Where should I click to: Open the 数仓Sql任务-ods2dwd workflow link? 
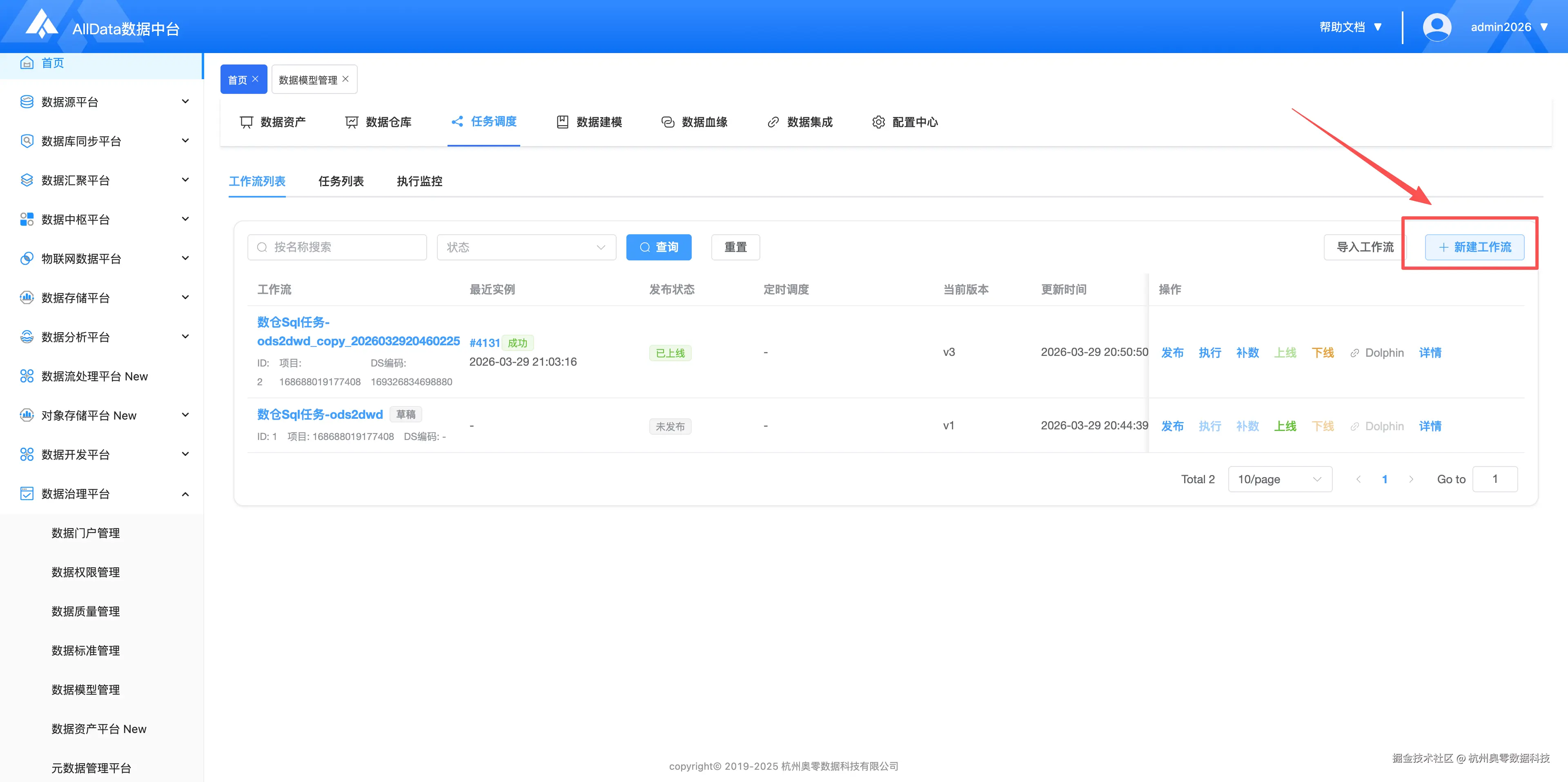320,414
